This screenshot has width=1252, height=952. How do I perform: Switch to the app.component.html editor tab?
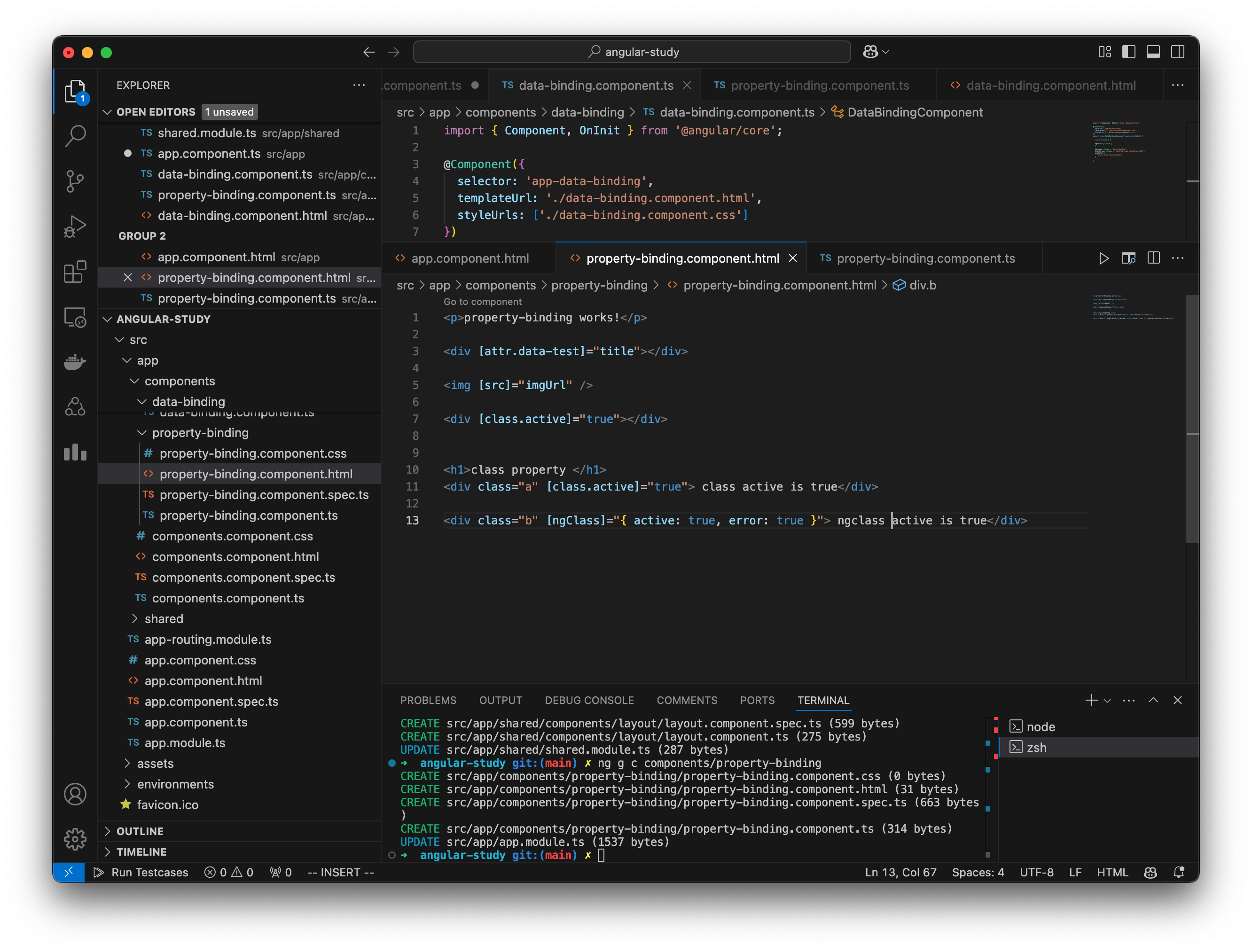coord(470,258)
